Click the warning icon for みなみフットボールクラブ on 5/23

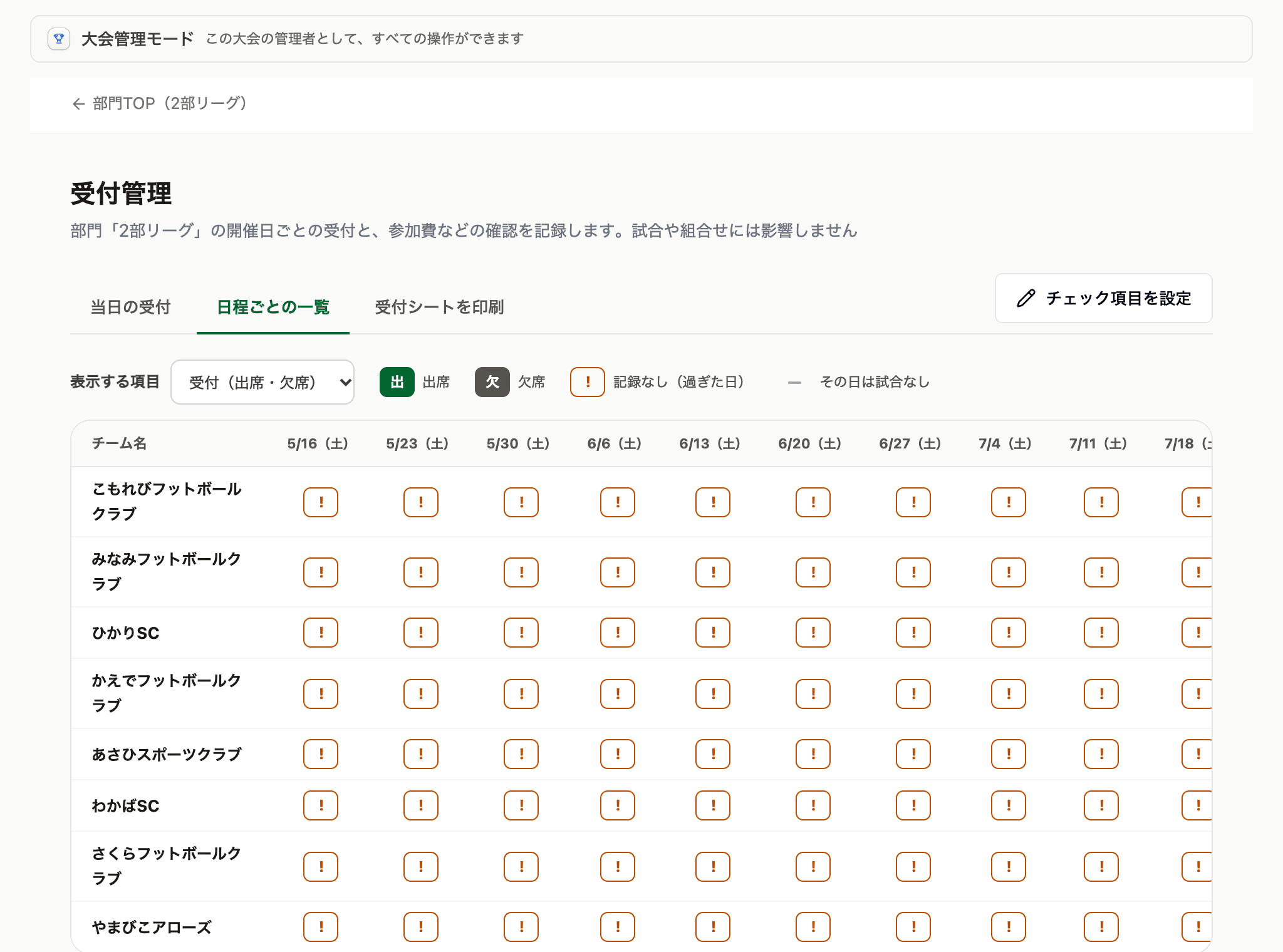click(x=421, y=572)
